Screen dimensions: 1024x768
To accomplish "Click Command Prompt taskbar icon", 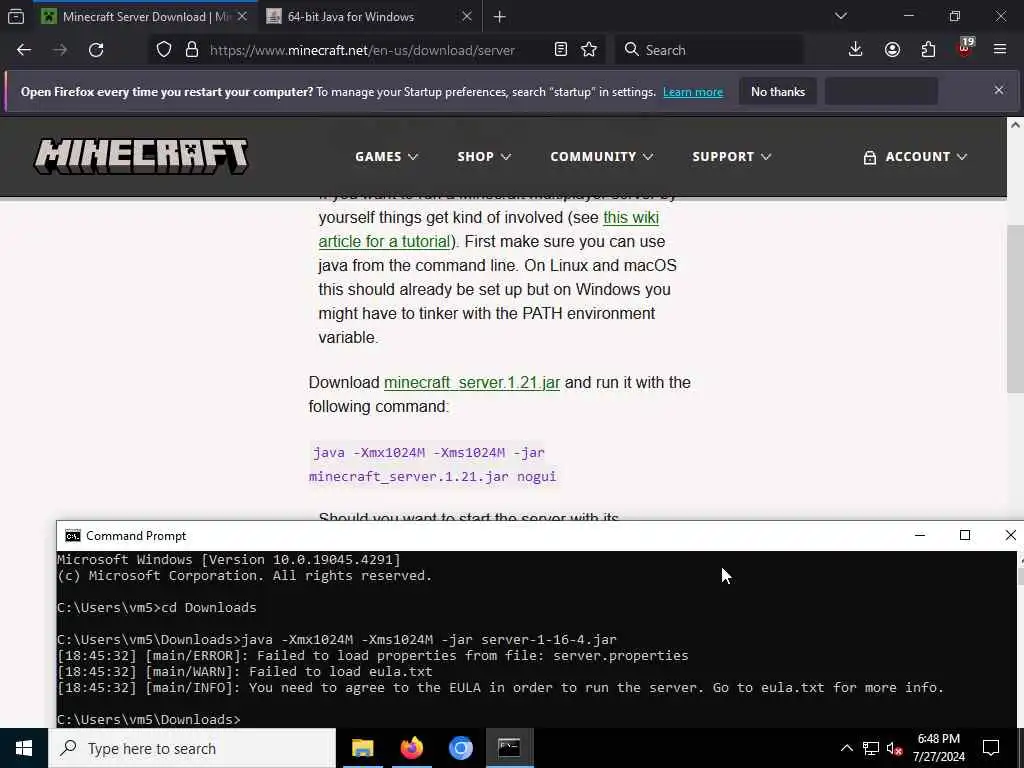I will point(509,748).
